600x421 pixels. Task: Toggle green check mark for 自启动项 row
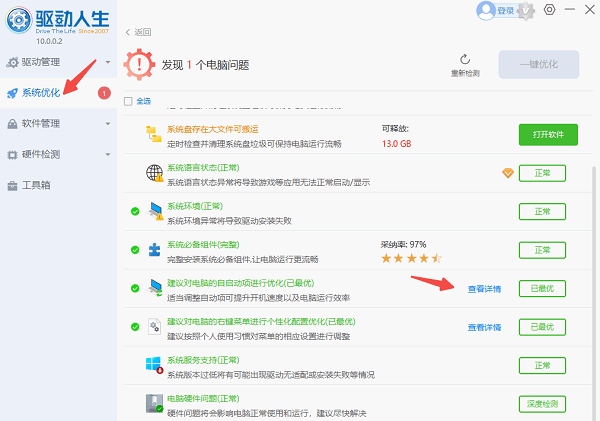point(135,288)
